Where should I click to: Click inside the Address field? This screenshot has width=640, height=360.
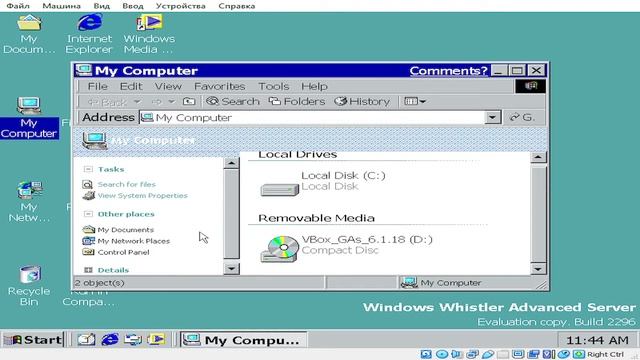(312, 118)
